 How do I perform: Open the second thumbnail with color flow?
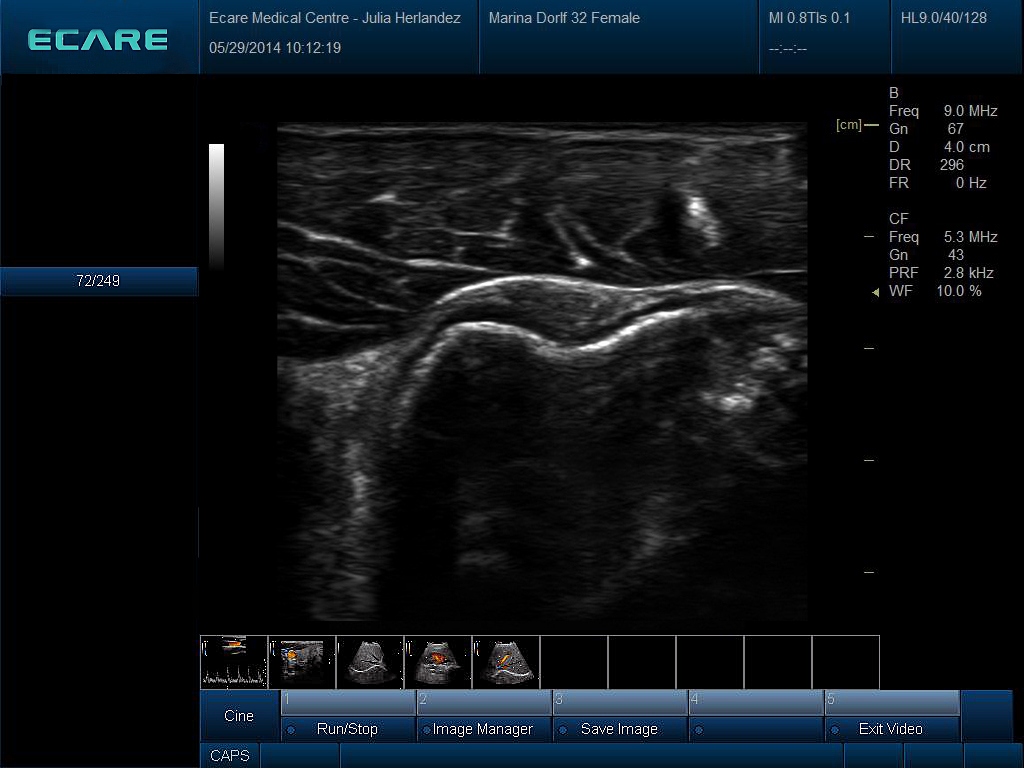click(302, 662)
